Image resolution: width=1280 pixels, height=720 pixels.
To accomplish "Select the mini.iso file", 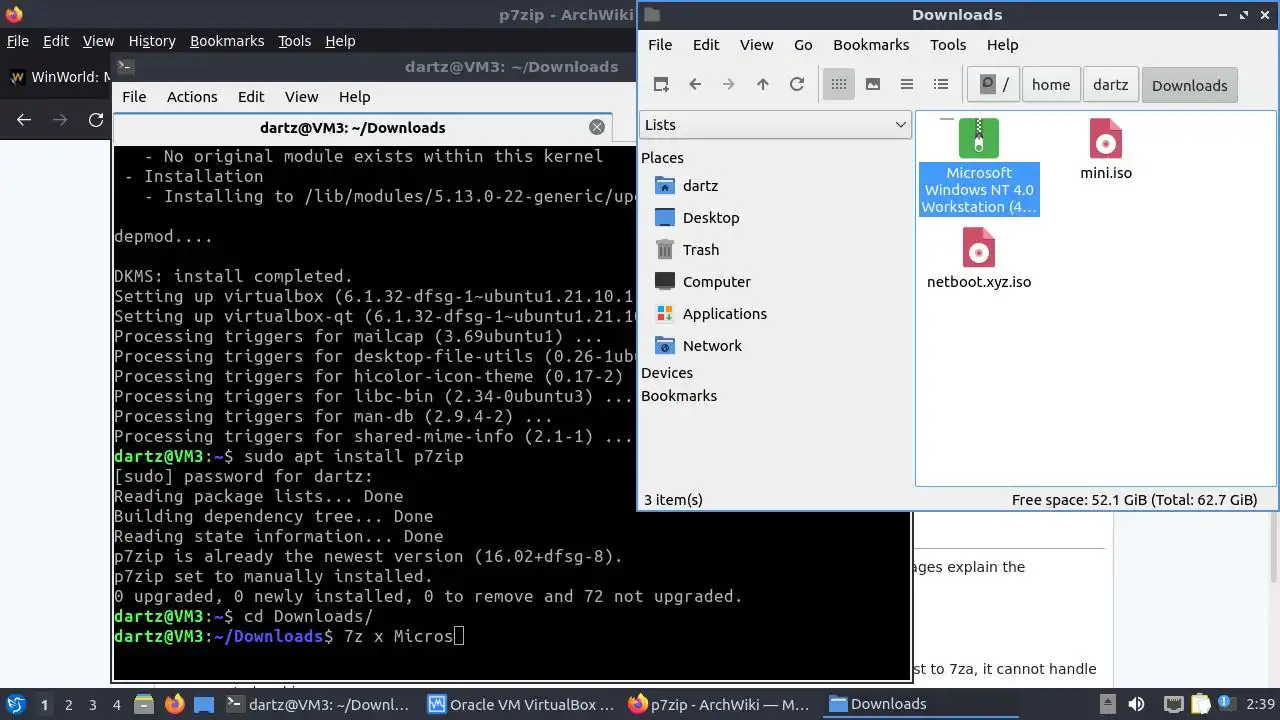I will pyautogui.click(x=1106, y=150).
